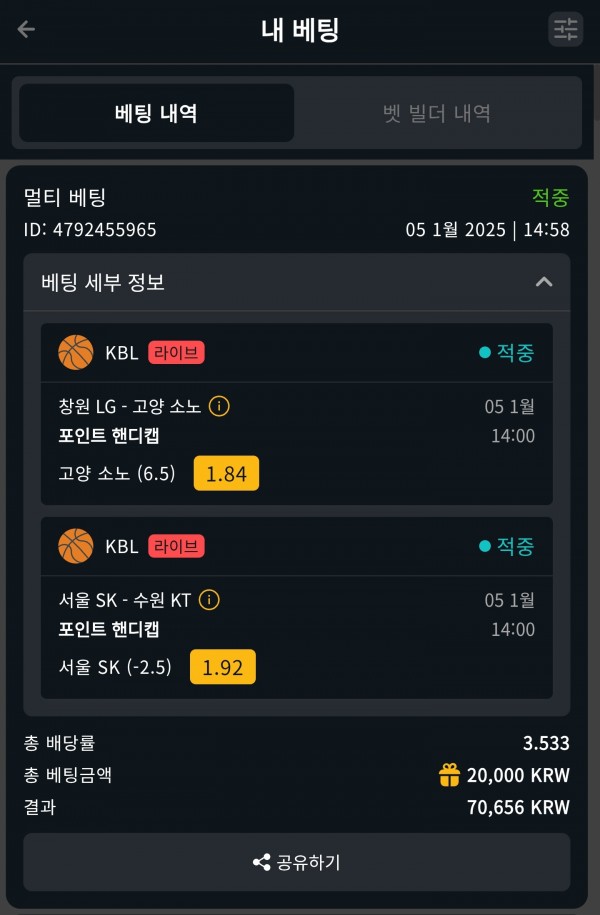Go back using the arrow icon

click(26, 29)
